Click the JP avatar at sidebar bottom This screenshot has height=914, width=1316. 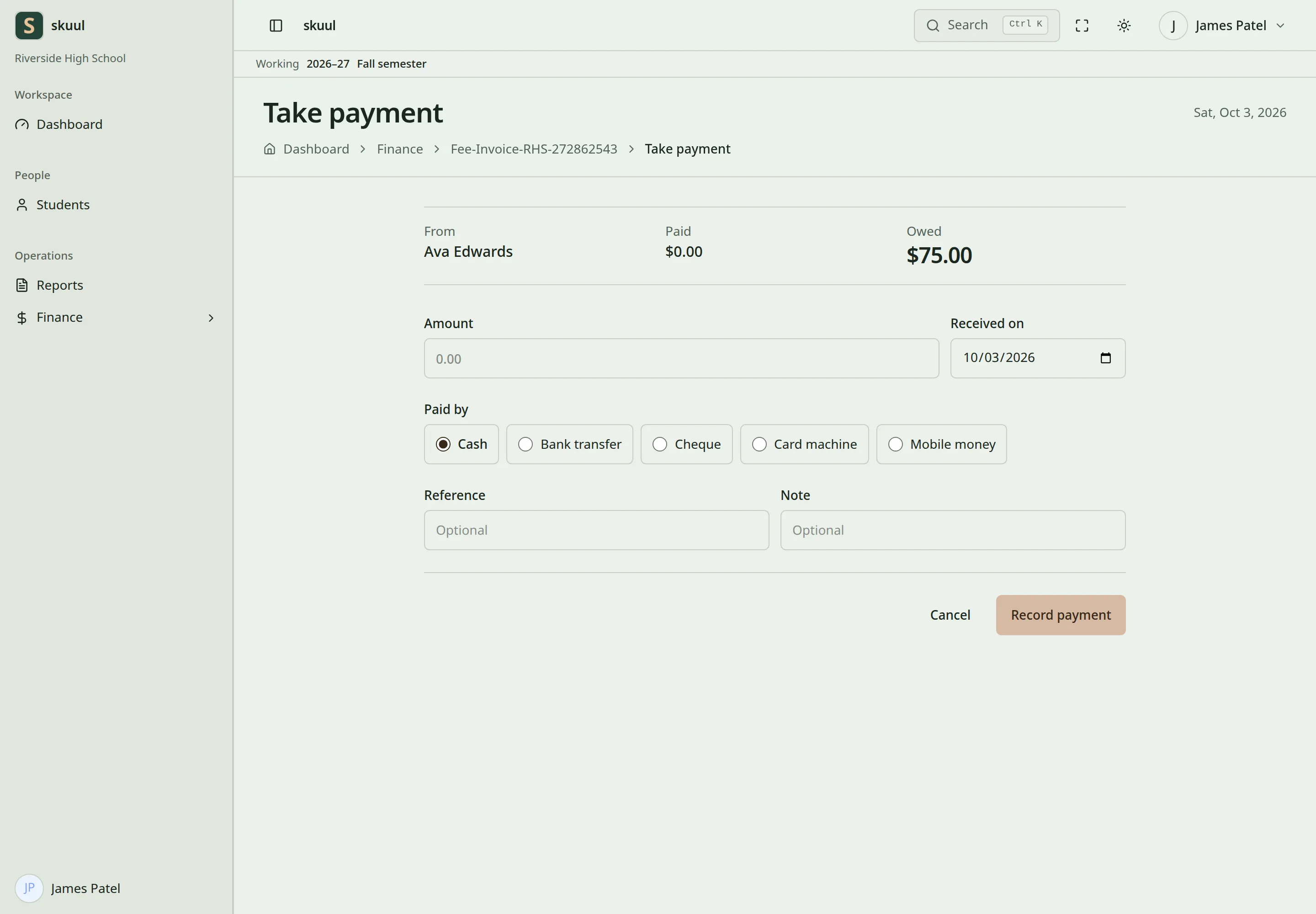(x=29, y=888)
